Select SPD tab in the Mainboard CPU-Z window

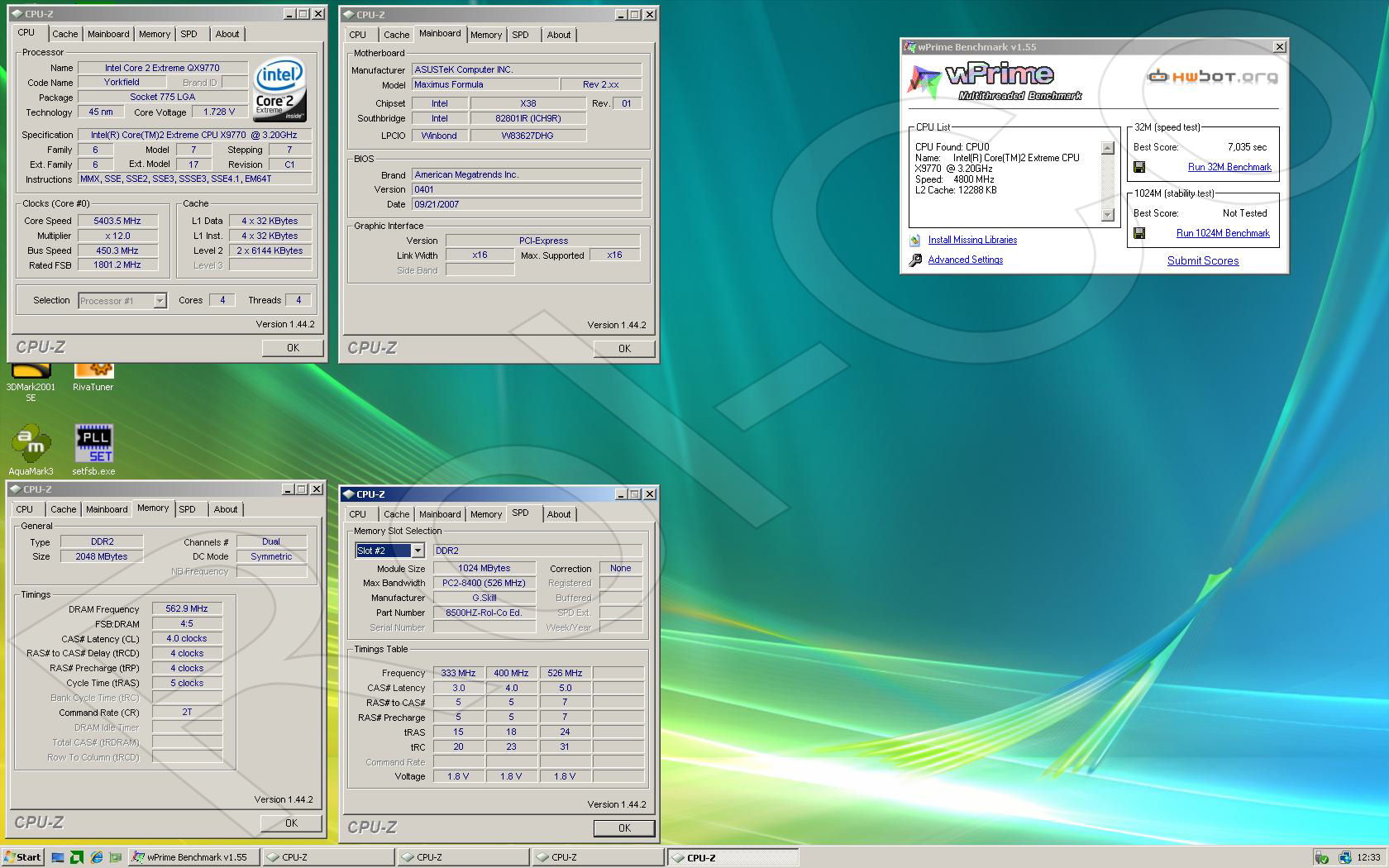[520, 35]
